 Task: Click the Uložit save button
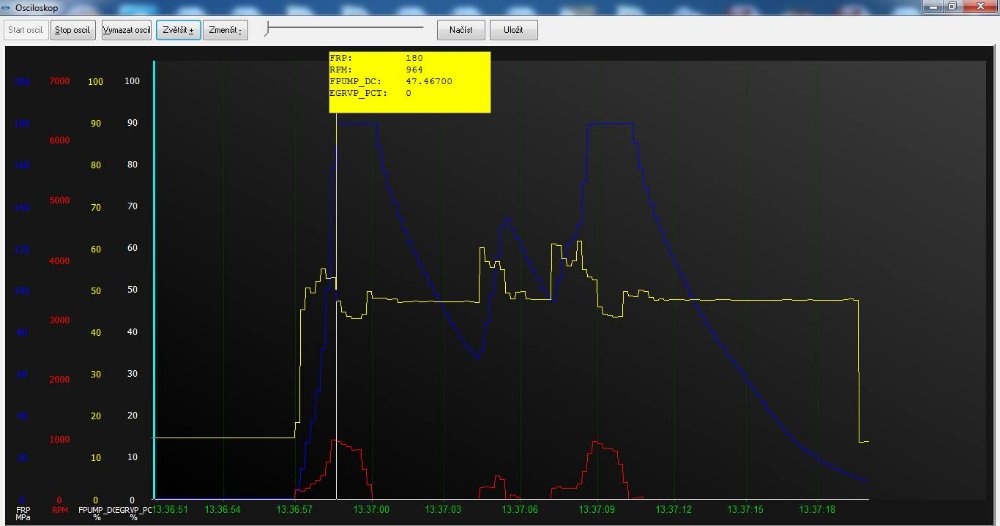[514, 30]
